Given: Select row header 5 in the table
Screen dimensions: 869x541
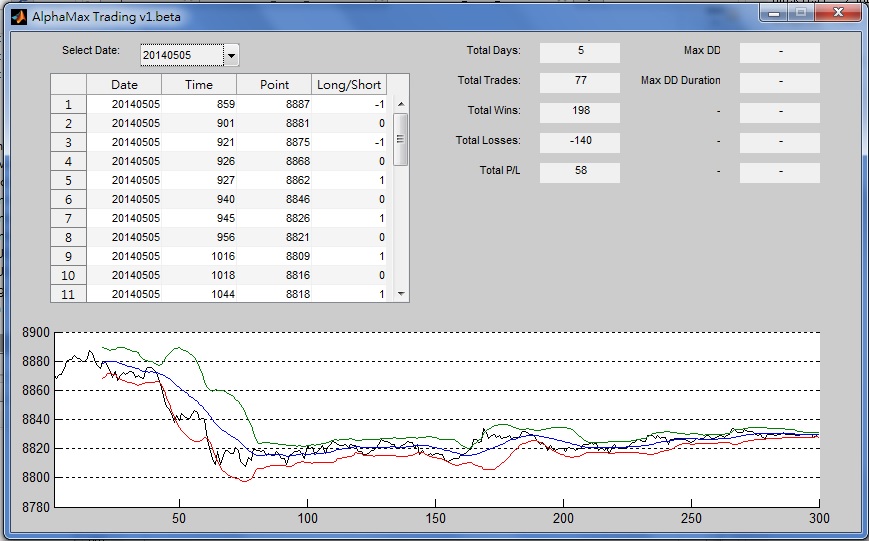Looking at the screenshot, I should click(x=68, y=180).
